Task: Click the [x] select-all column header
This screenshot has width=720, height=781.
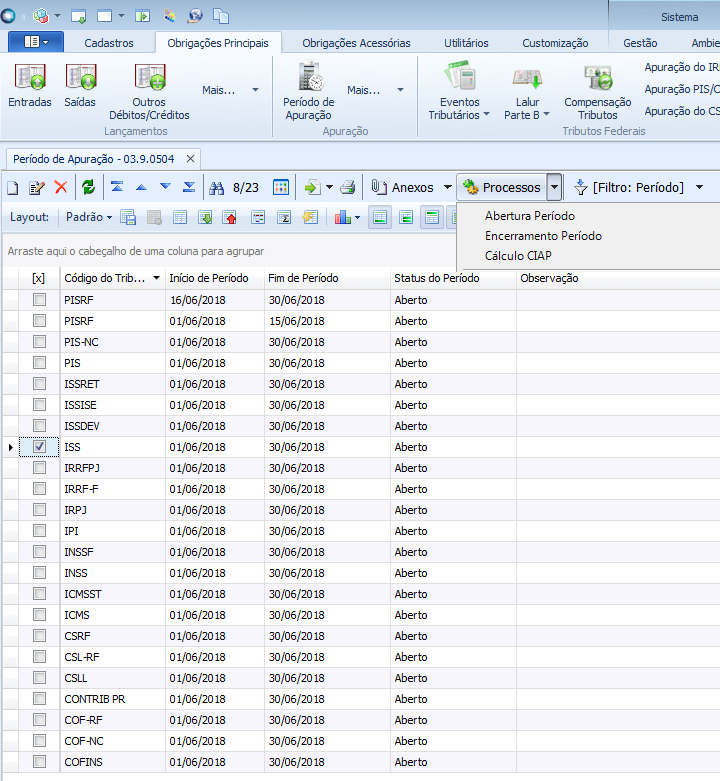Action: [x=38, y=278]
